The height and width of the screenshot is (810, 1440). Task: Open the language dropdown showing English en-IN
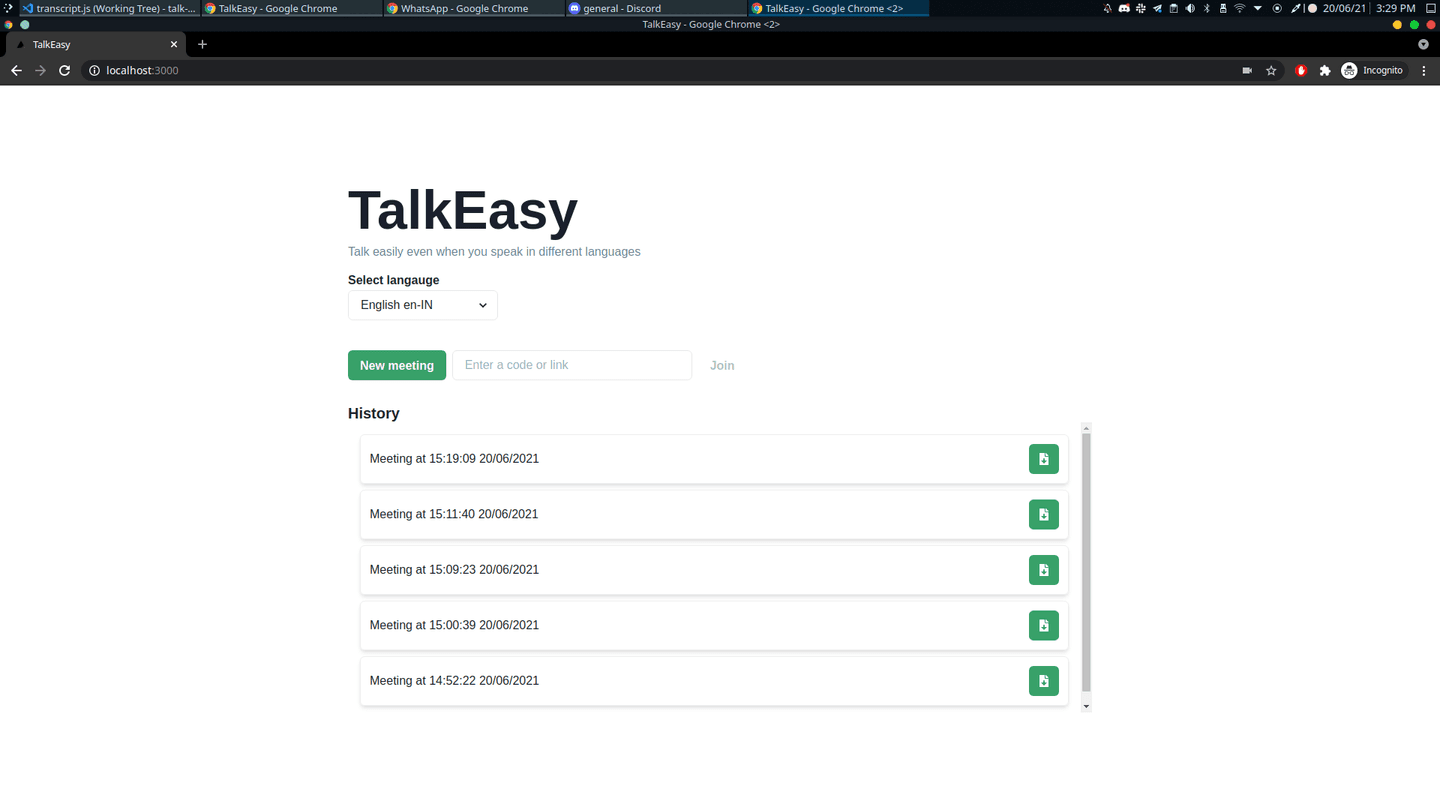point(423,305)
